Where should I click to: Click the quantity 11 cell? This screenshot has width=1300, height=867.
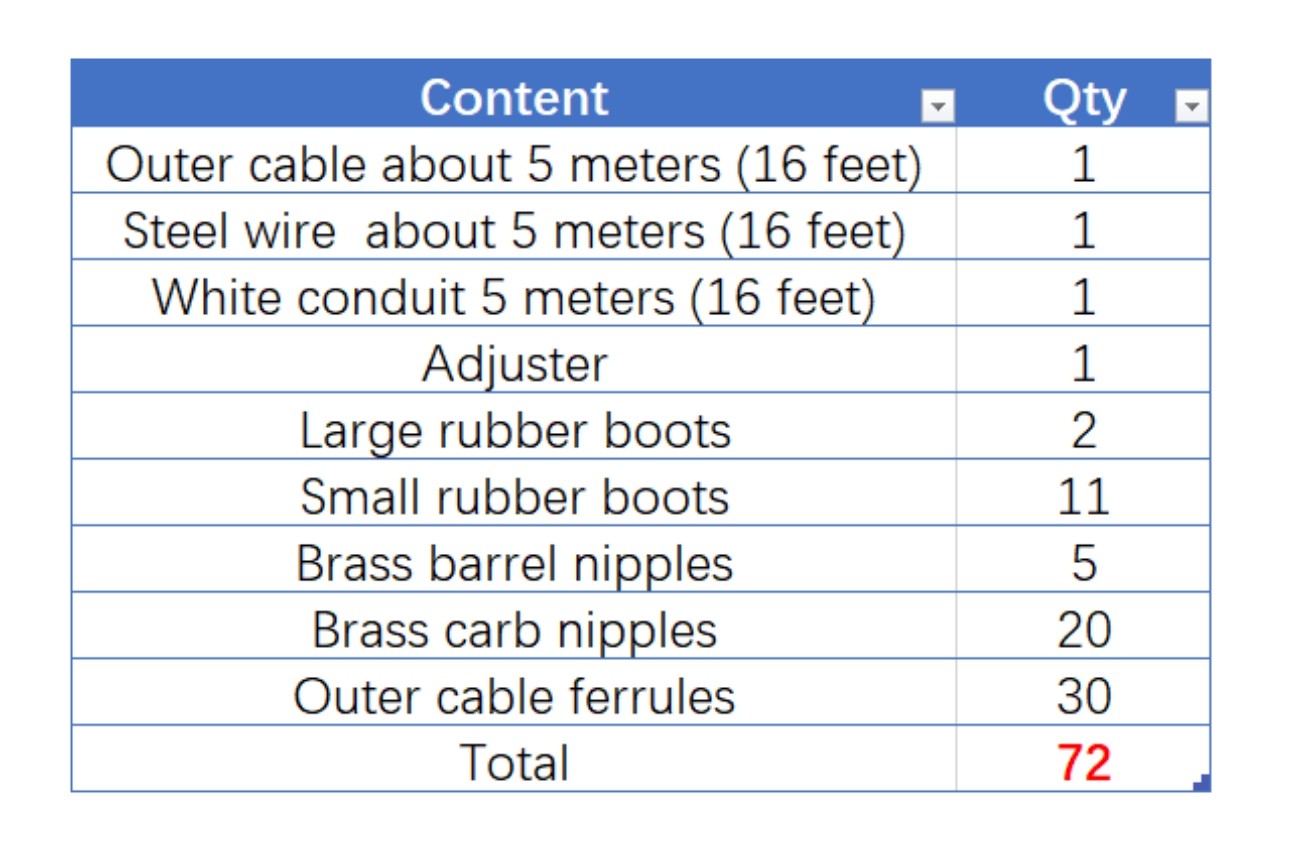click(x=1084, y=497)
